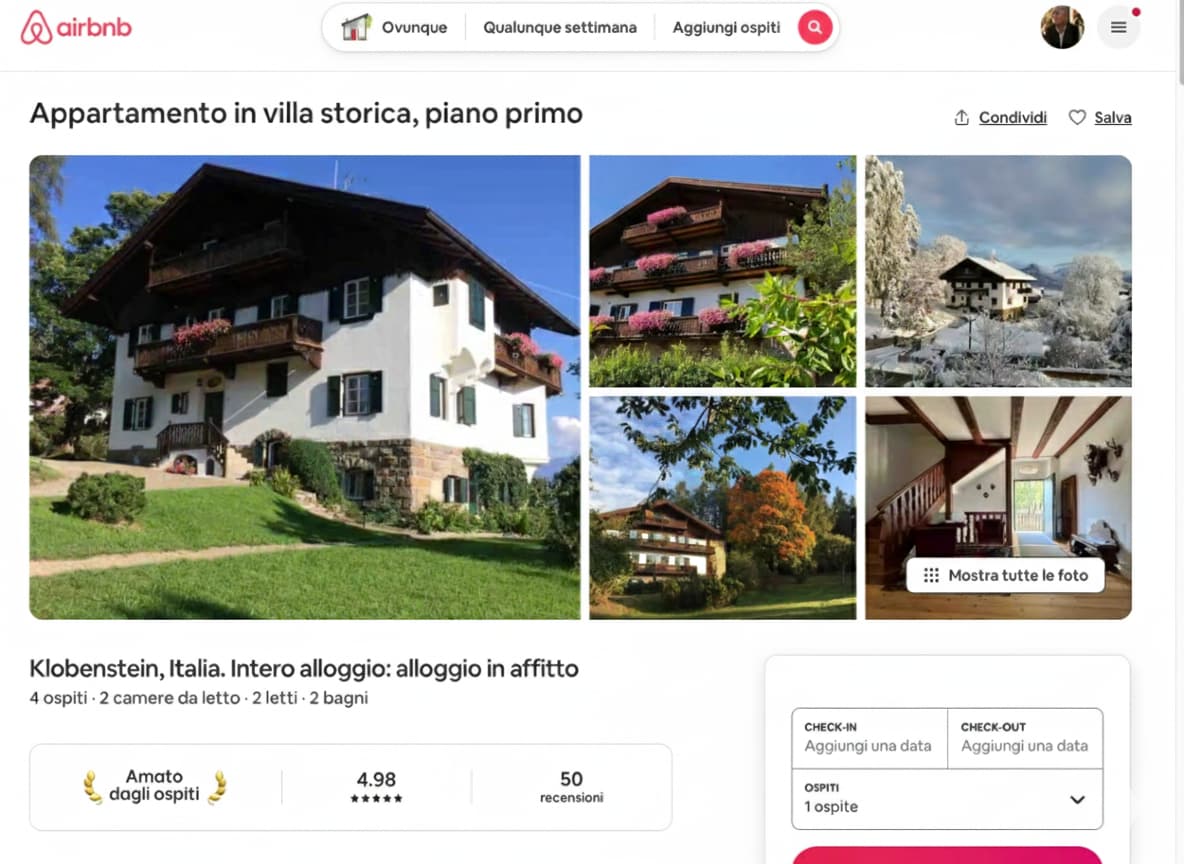
Task: Open the user profile avatar
Action: [x=1062, y=27]
